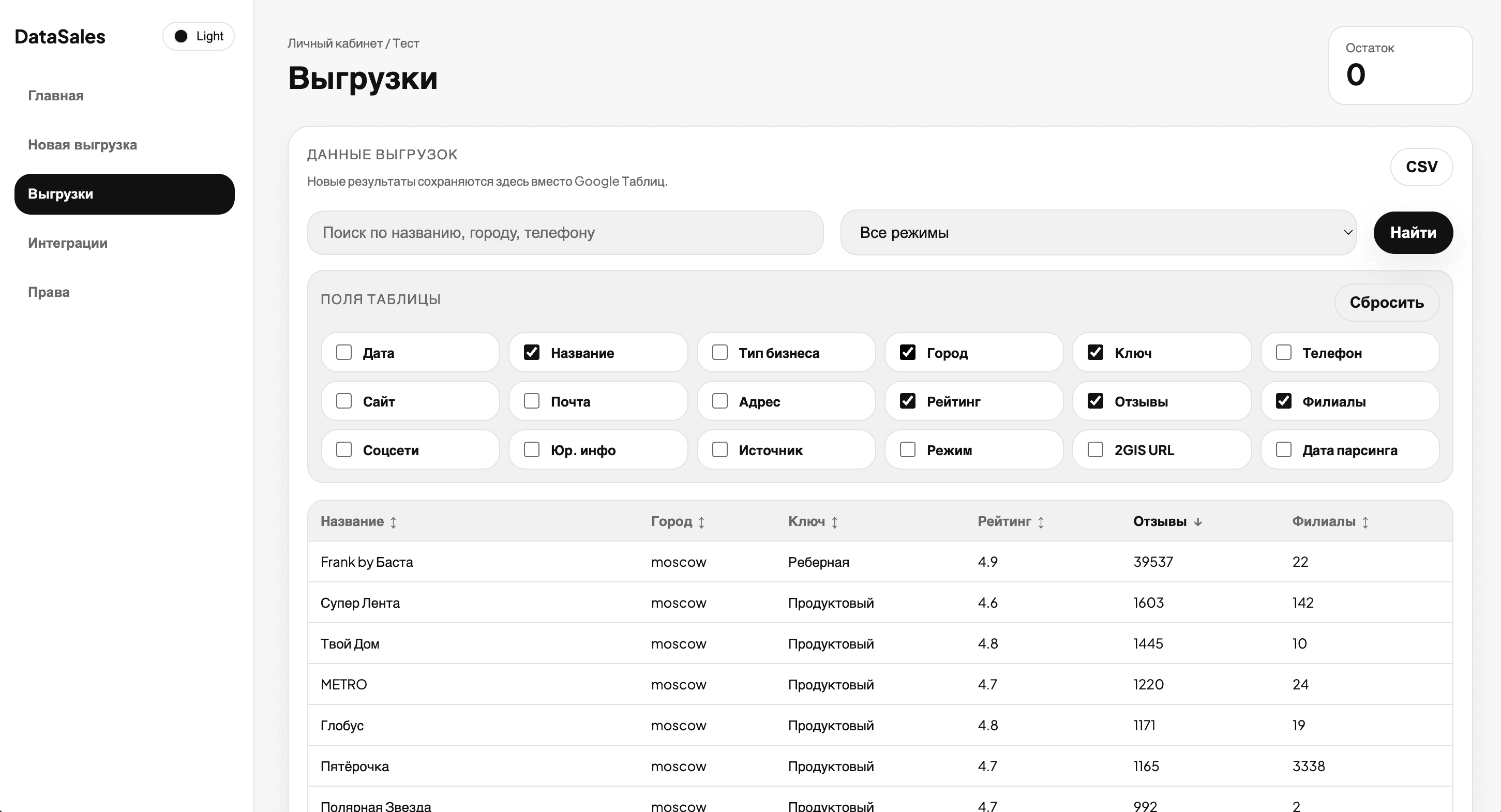Screen dimensions: 1501x812
Task: Enable the Режим field checkbox
Action: coord(907,449)
